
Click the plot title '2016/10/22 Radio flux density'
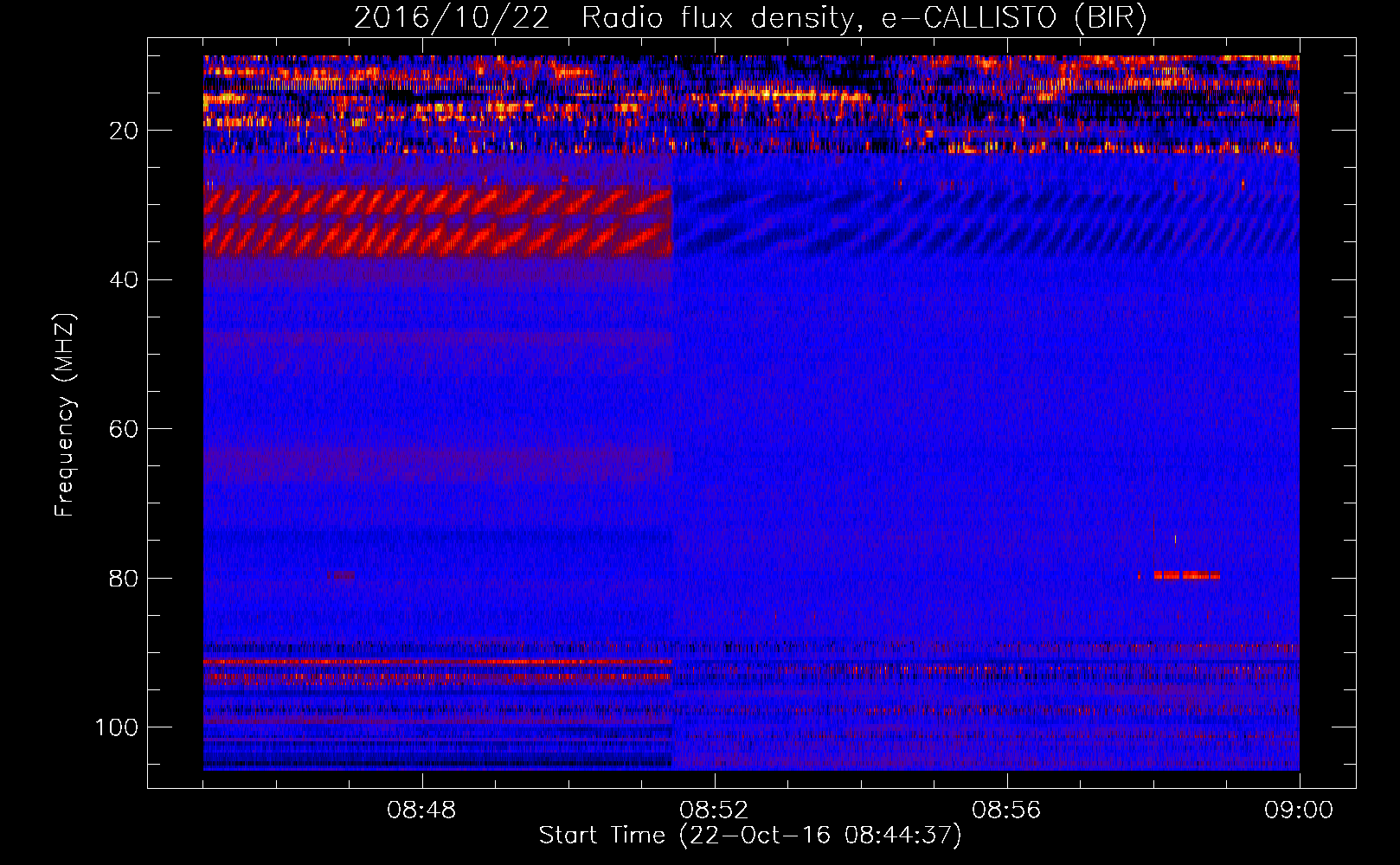750,17
